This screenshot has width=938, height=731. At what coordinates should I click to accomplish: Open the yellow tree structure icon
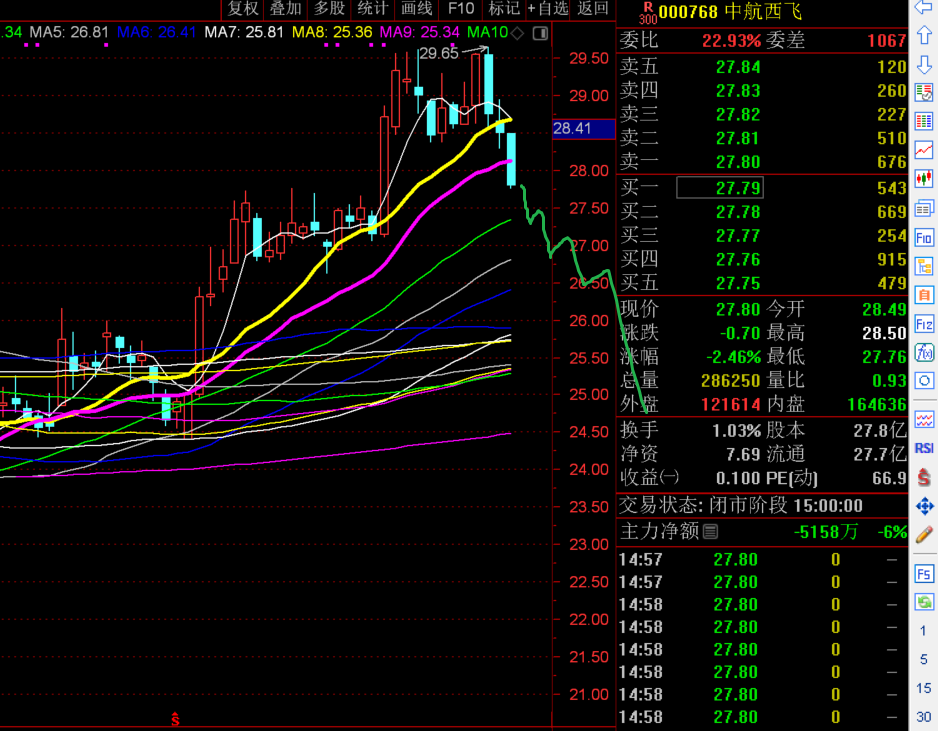[924, 266]
